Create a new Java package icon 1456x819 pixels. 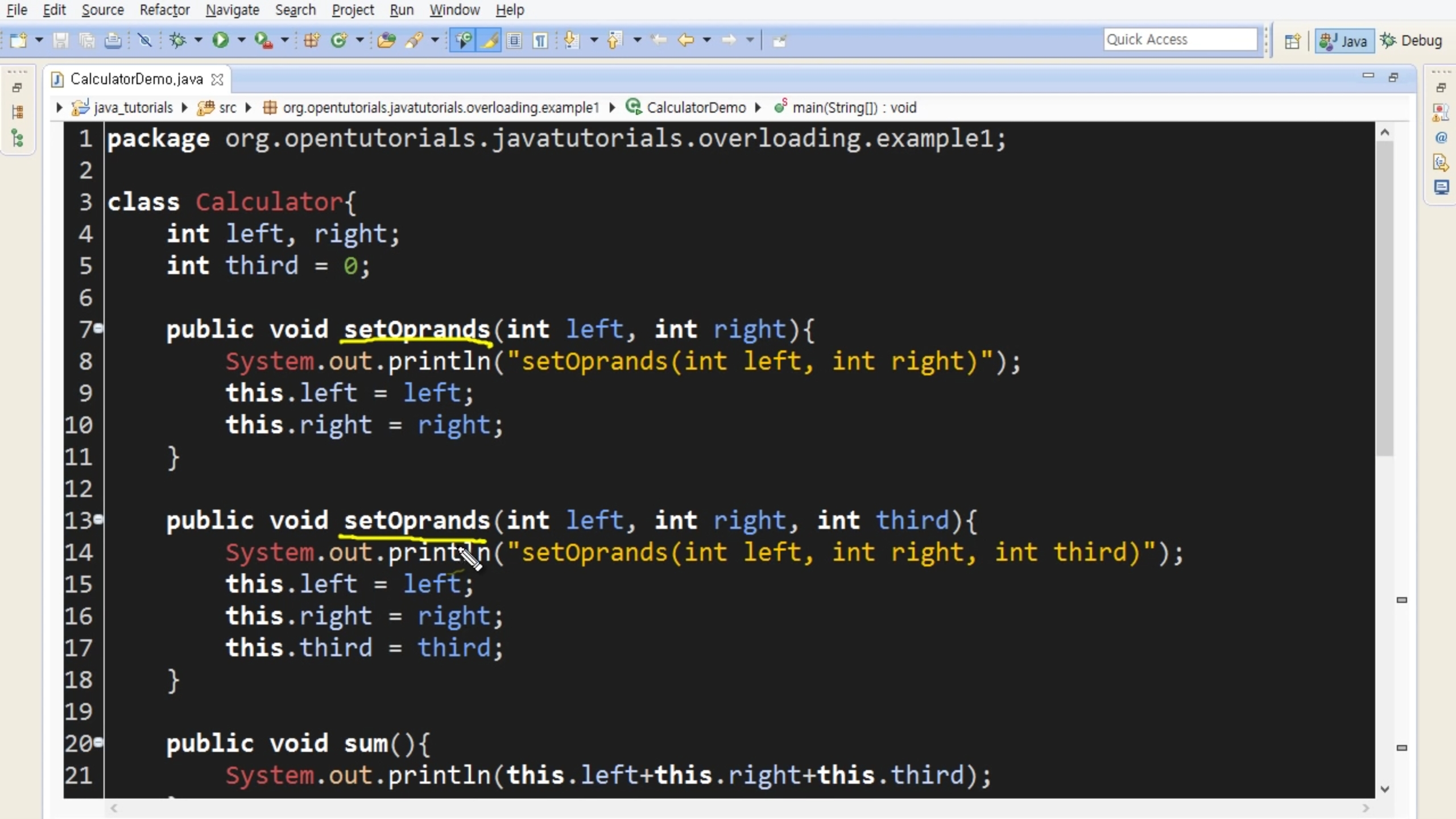(312, 40)
